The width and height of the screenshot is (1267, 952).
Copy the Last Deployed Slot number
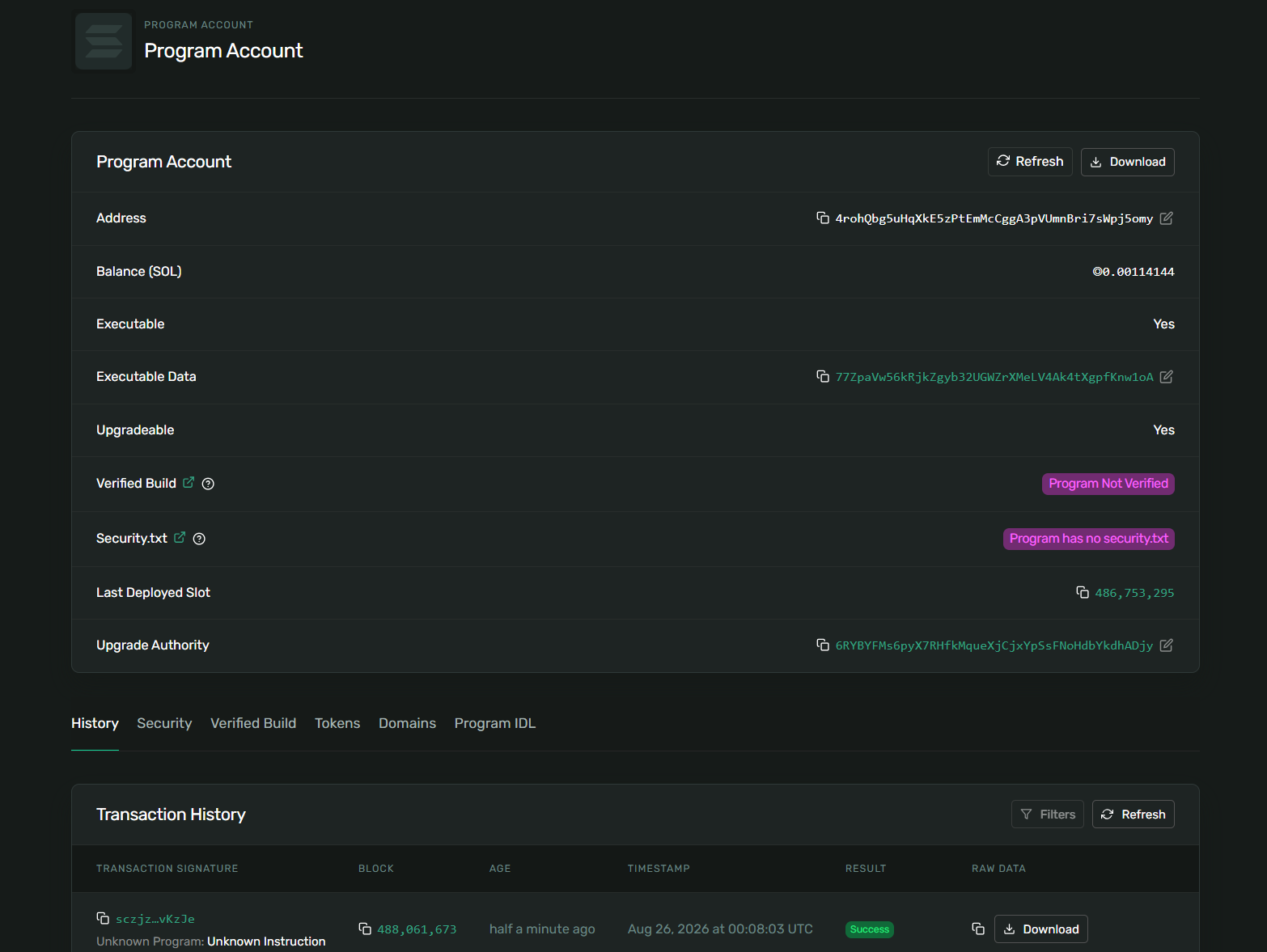point(1083,592)
